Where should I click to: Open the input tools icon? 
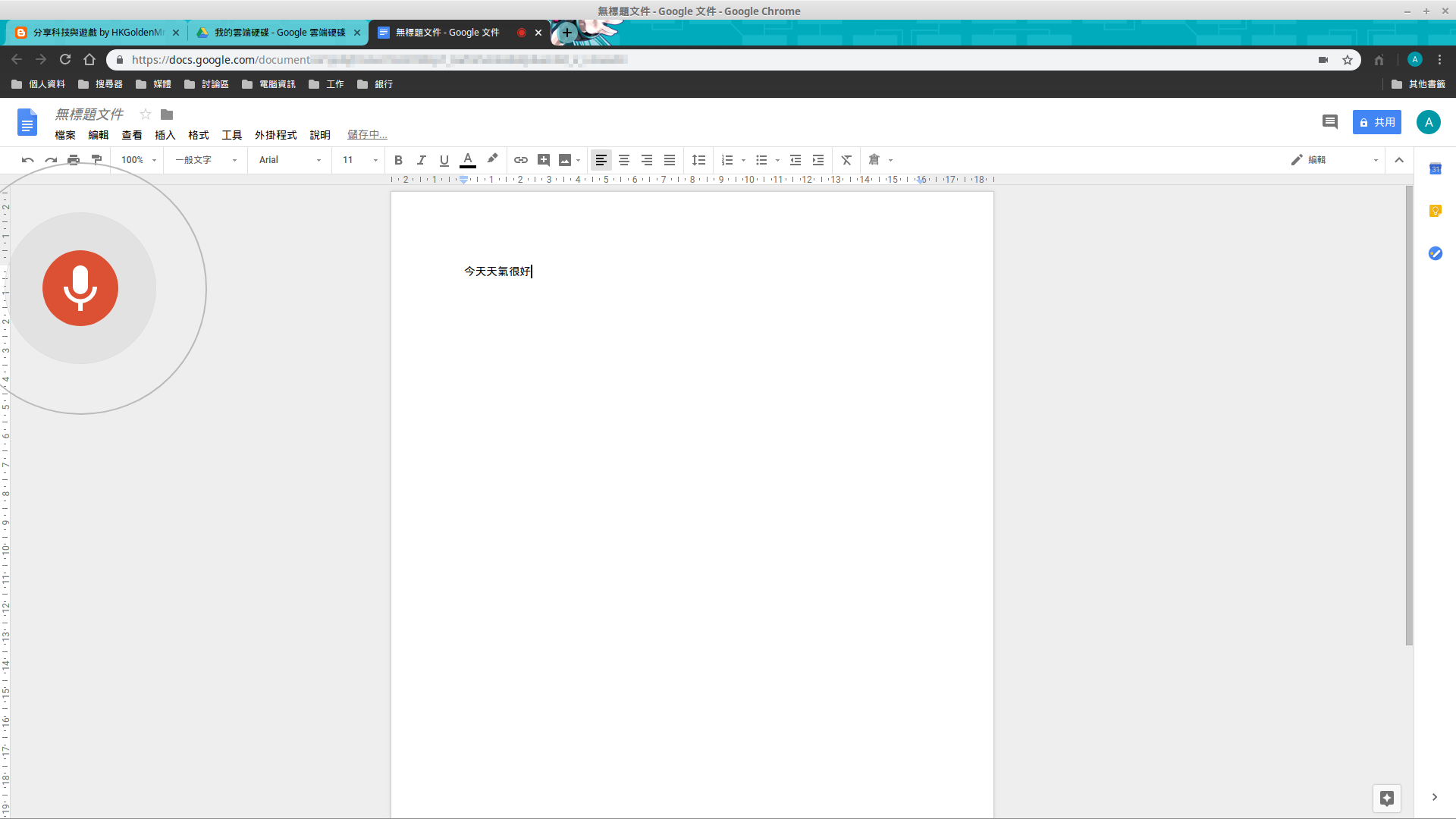[x=874, y=159]
